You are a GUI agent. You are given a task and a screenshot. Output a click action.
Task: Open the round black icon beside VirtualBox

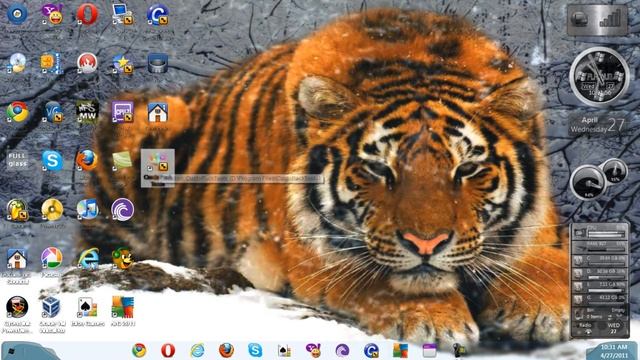17,307
